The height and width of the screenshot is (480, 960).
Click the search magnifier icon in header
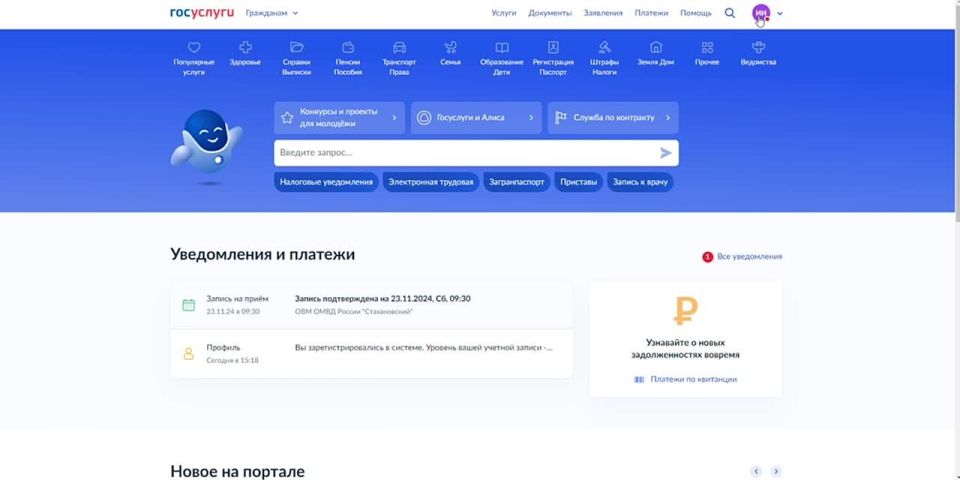730,13
